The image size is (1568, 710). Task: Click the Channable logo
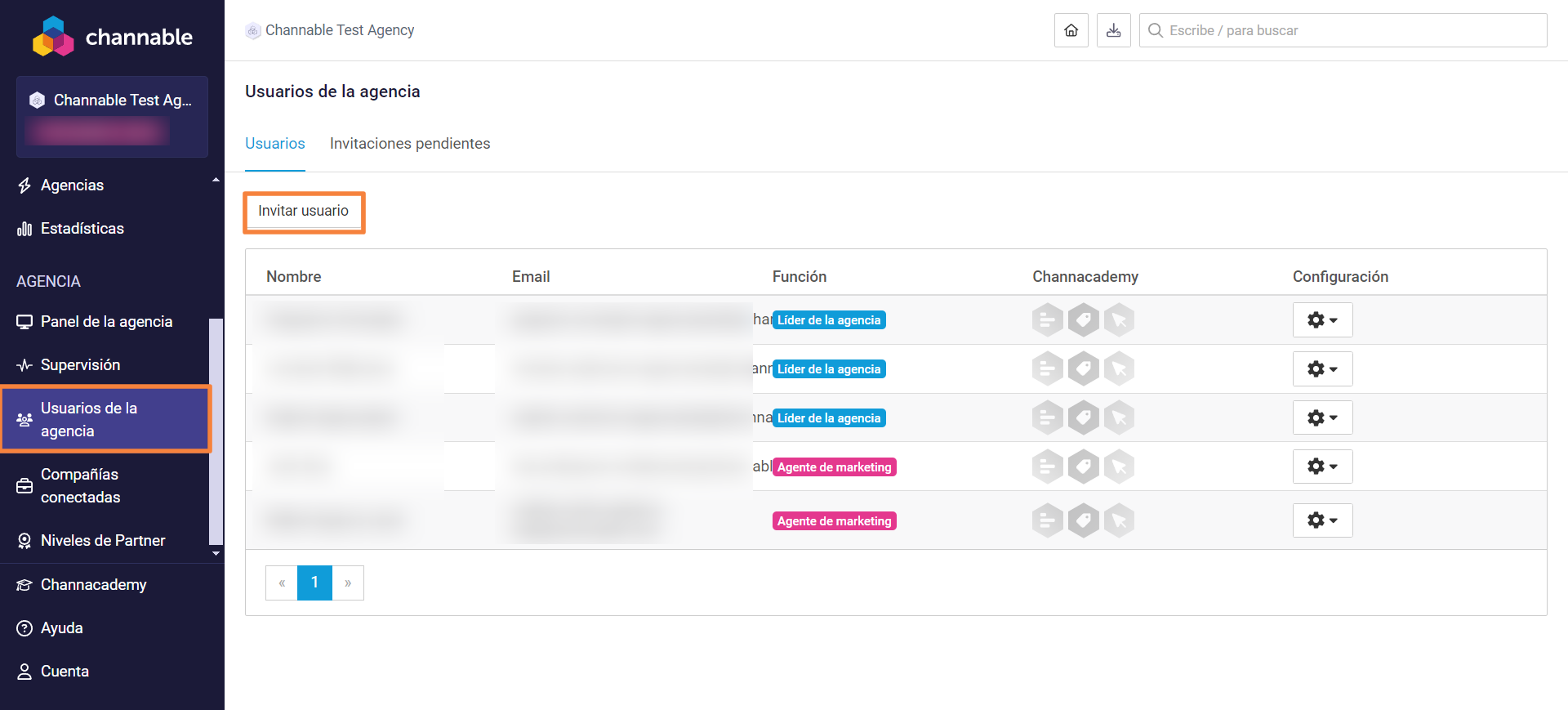click(112, 37)
